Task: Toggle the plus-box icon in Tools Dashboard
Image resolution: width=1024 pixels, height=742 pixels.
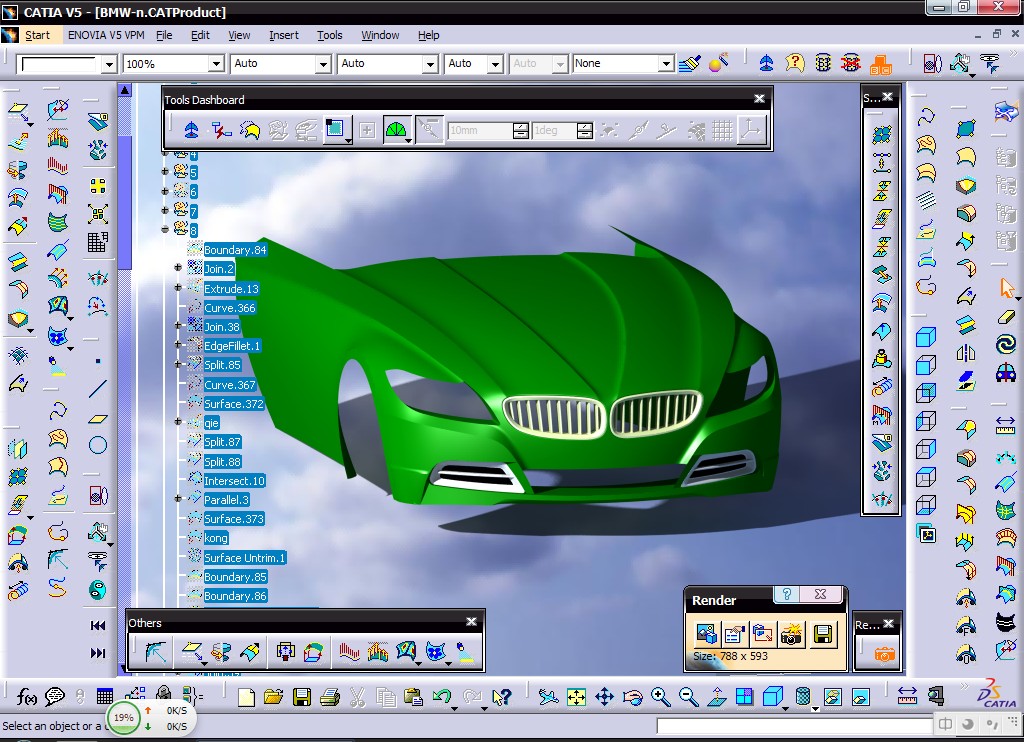Action: pyautogui.click(x=367, y=130)
